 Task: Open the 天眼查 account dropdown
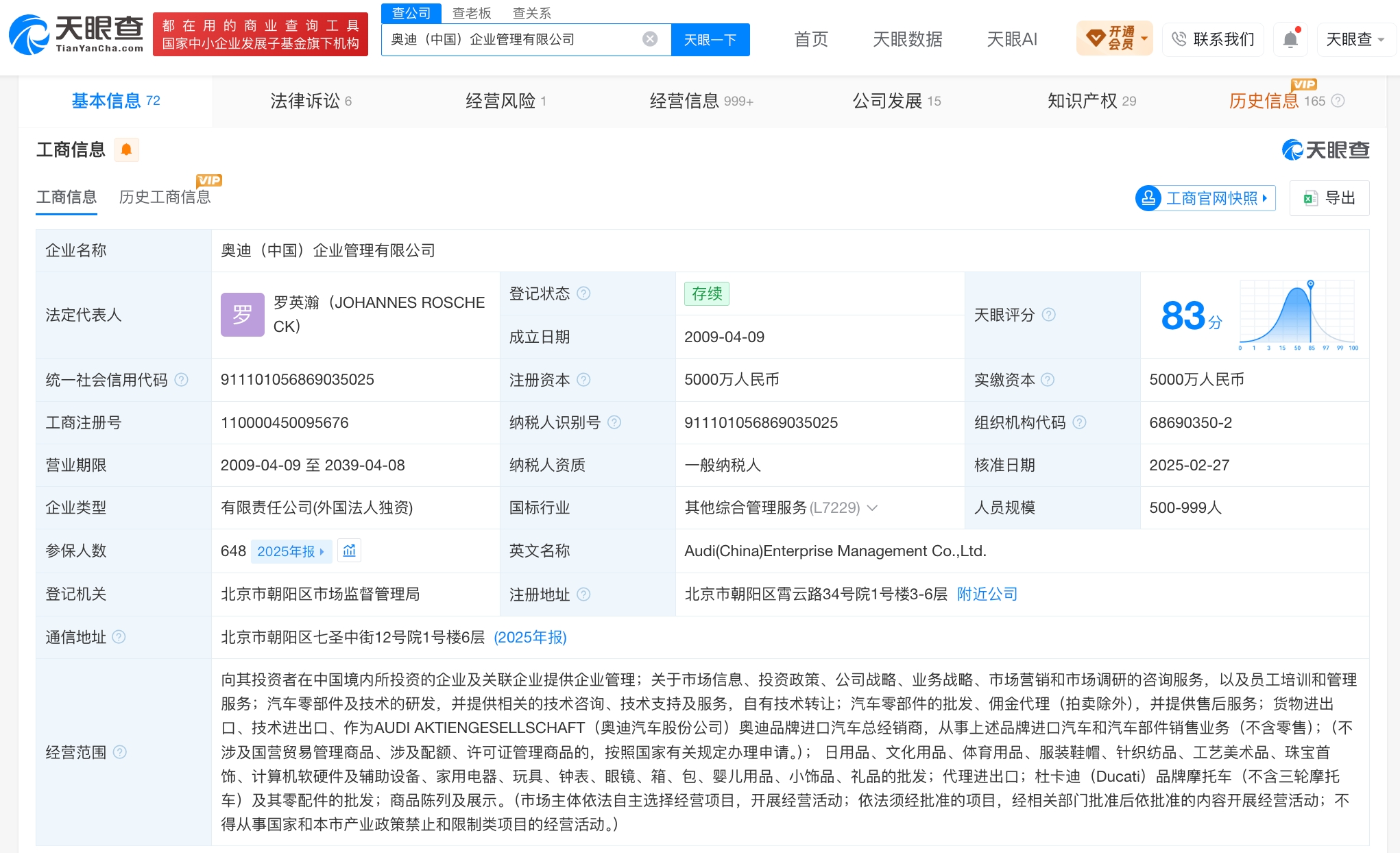pyautogui.click(x=1355, y=39)
